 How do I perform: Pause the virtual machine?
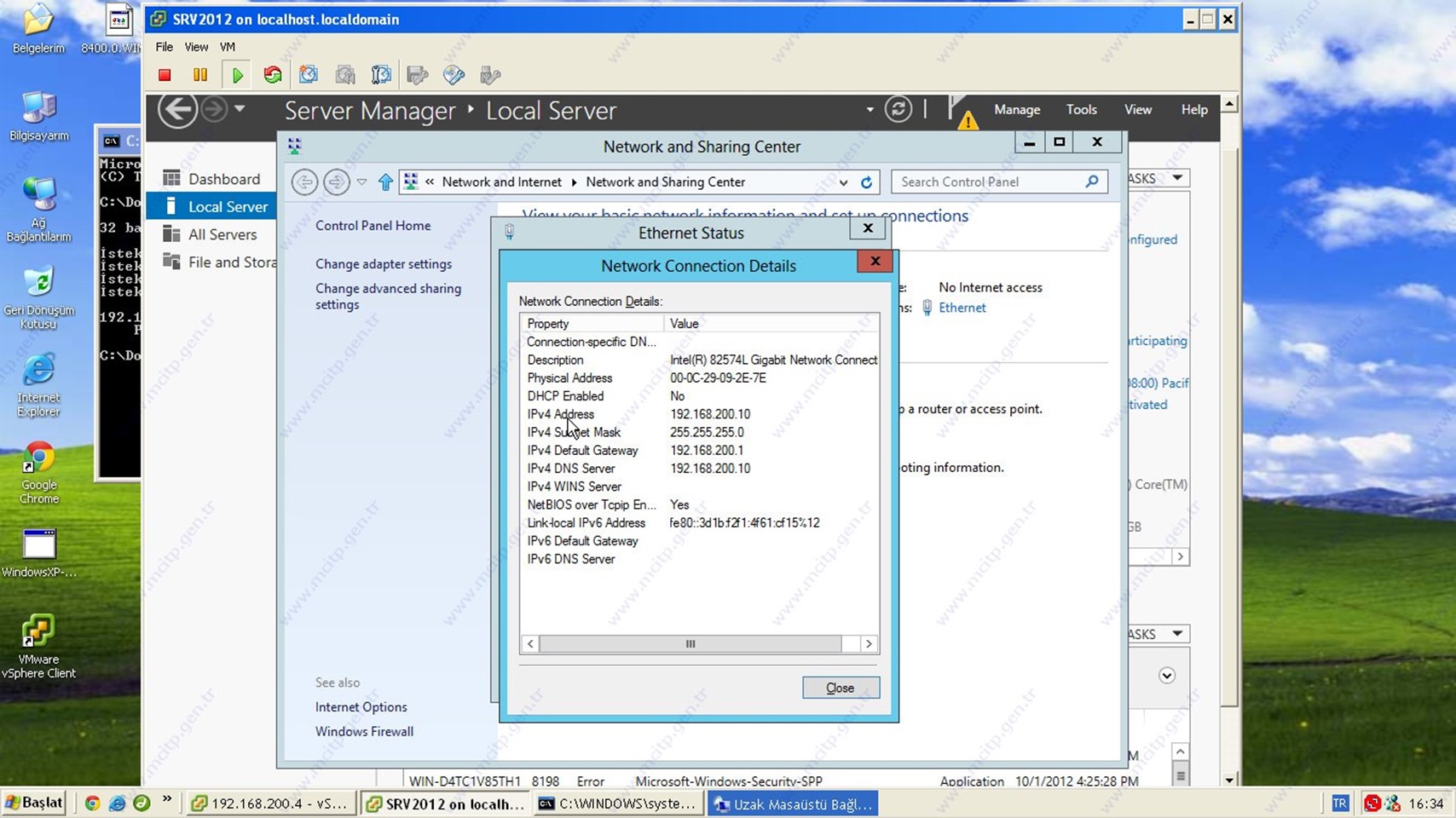200,75
